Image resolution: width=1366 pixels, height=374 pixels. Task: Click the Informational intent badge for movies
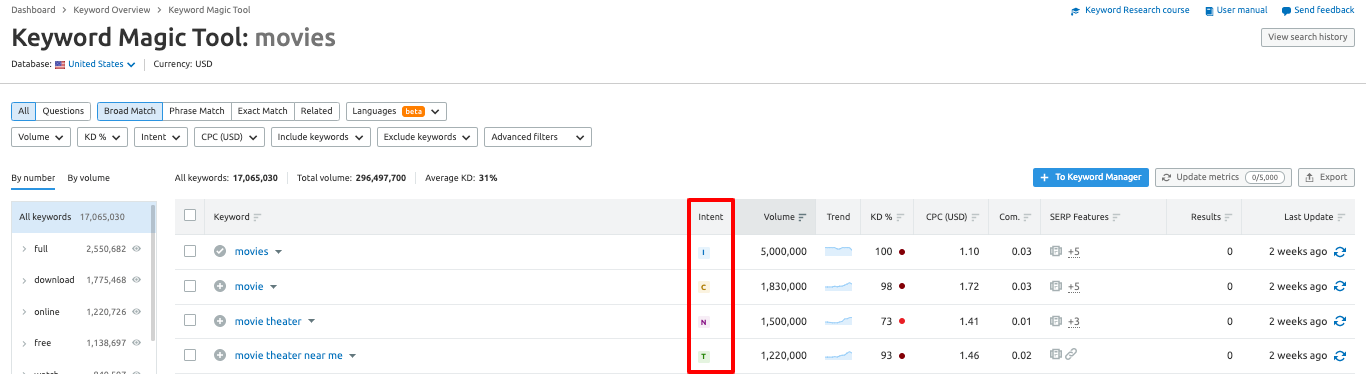[x=704, y=252]
